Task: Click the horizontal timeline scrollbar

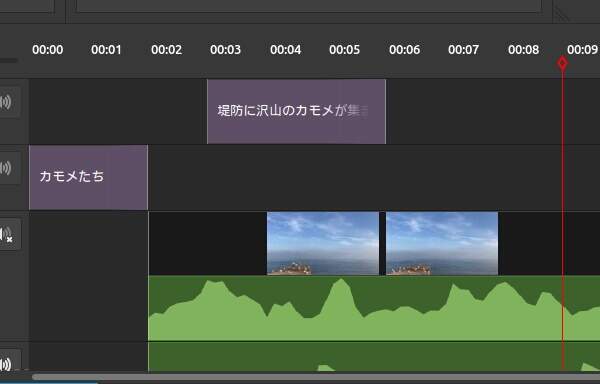Action: click(316, 377)
